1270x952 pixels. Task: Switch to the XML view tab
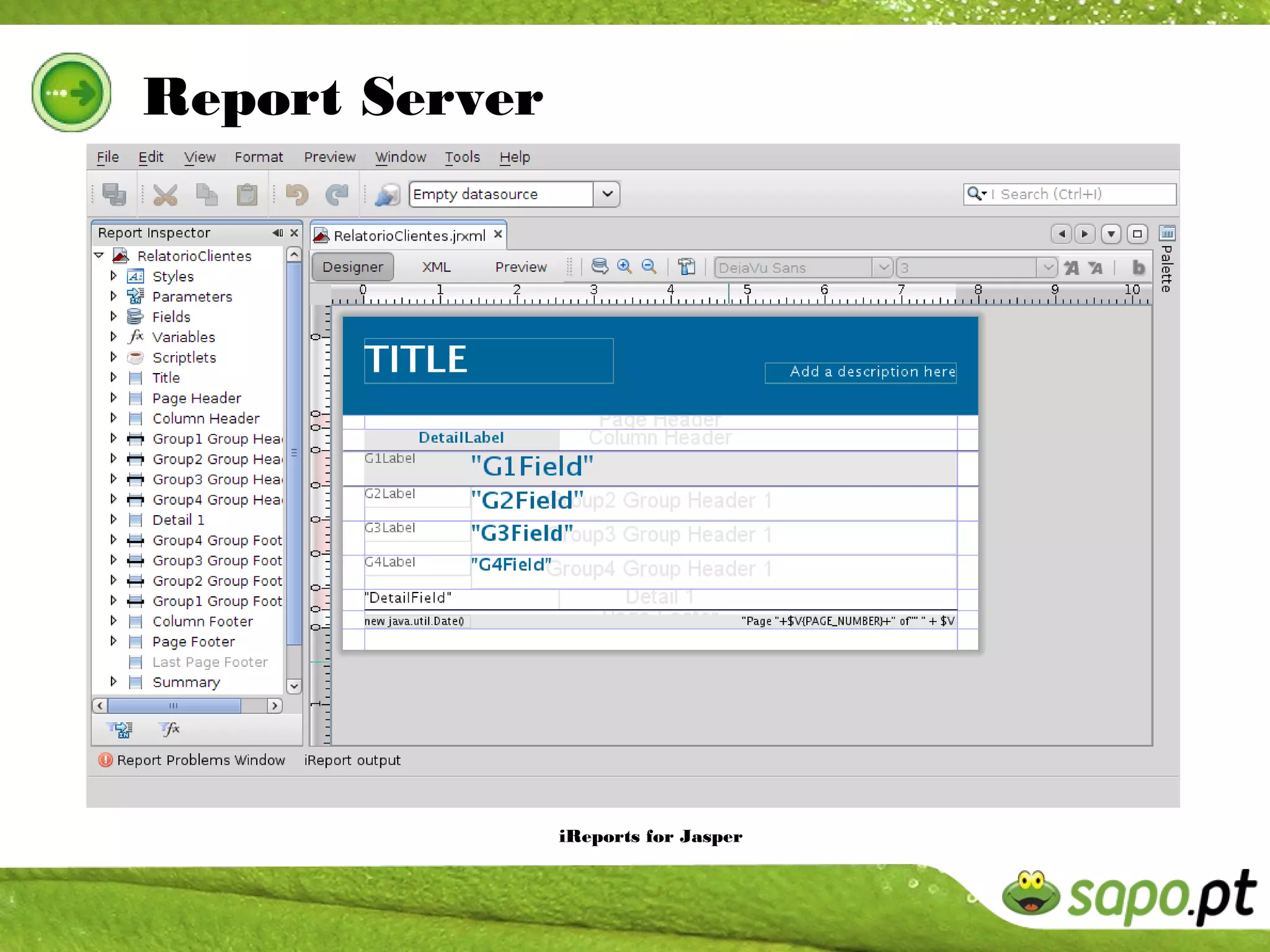[x=436, y=267]
